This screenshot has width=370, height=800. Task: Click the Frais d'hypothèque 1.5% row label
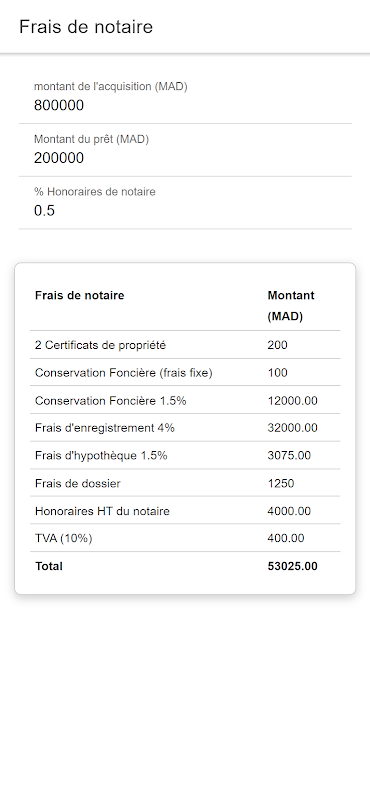point(101,456)
